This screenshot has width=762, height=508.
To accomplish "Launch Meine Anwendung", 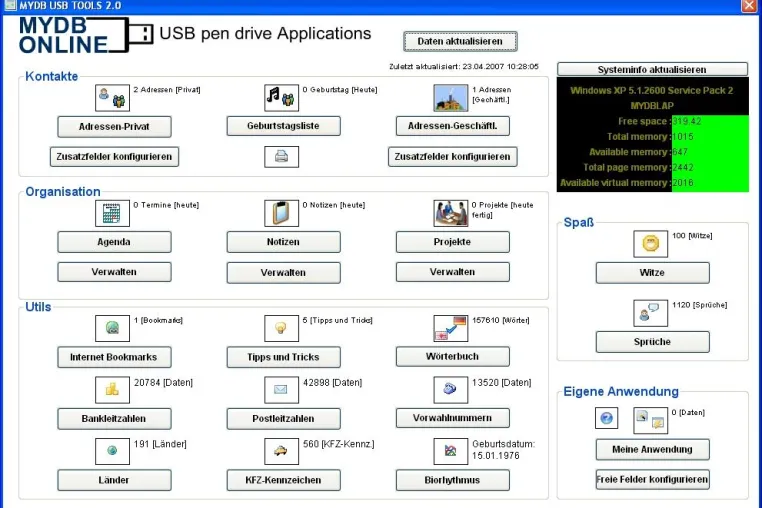I will pyautogui.click(x=653, y=449).
